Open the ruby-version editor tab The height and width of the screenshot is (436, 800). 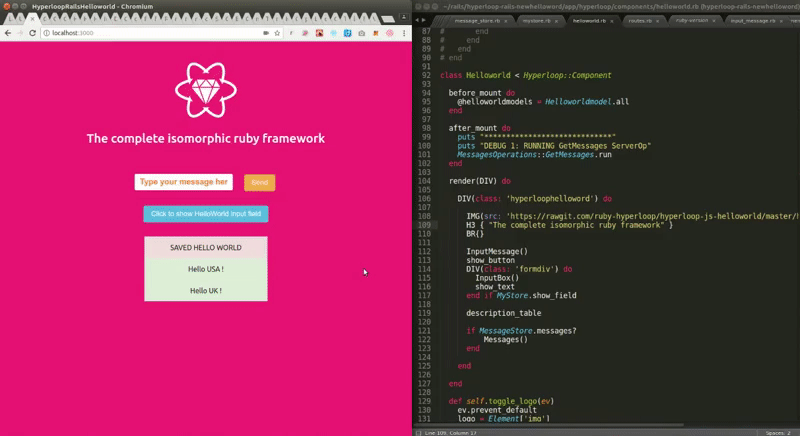692,20
